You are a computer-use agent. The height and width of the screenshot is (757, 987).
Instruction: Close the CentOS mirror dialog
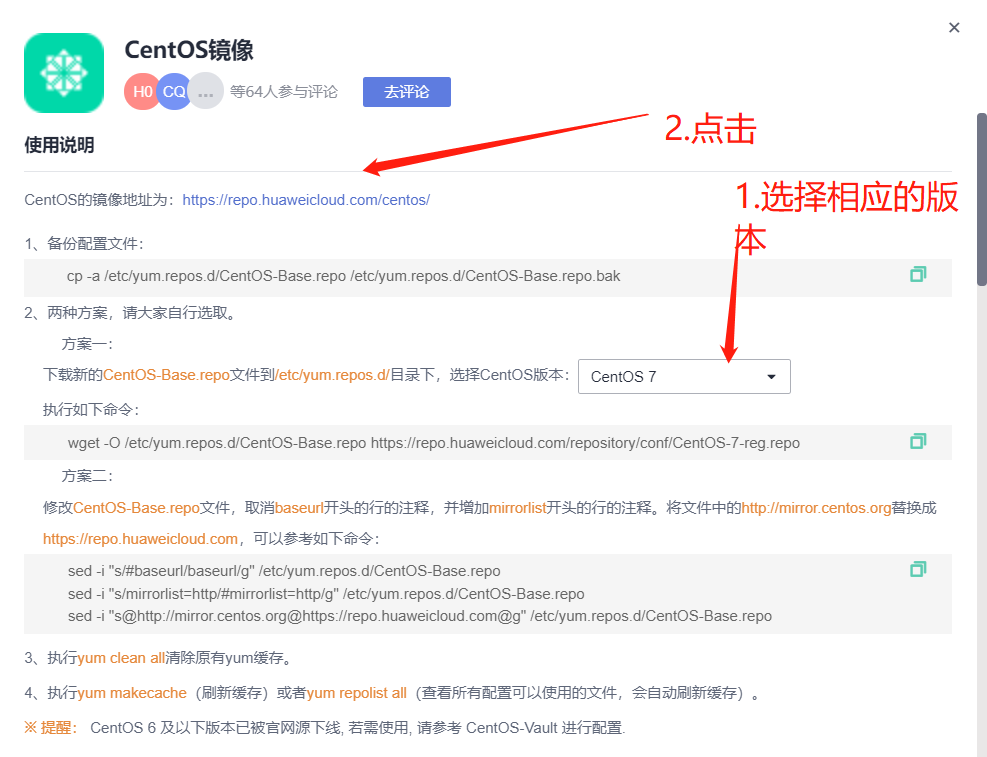[954, 28]
